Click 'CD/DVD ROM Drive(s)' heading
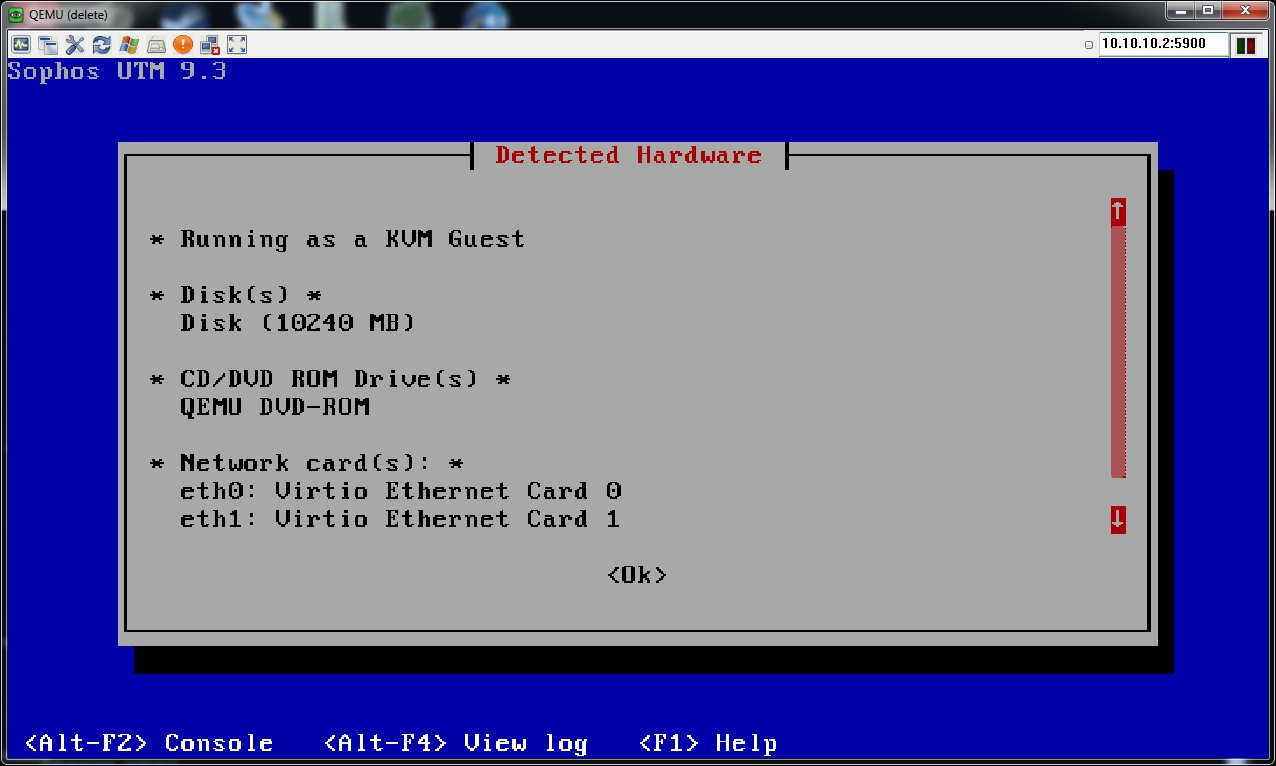The width and height of the screenshot is (1276, 766). [329, 379]
